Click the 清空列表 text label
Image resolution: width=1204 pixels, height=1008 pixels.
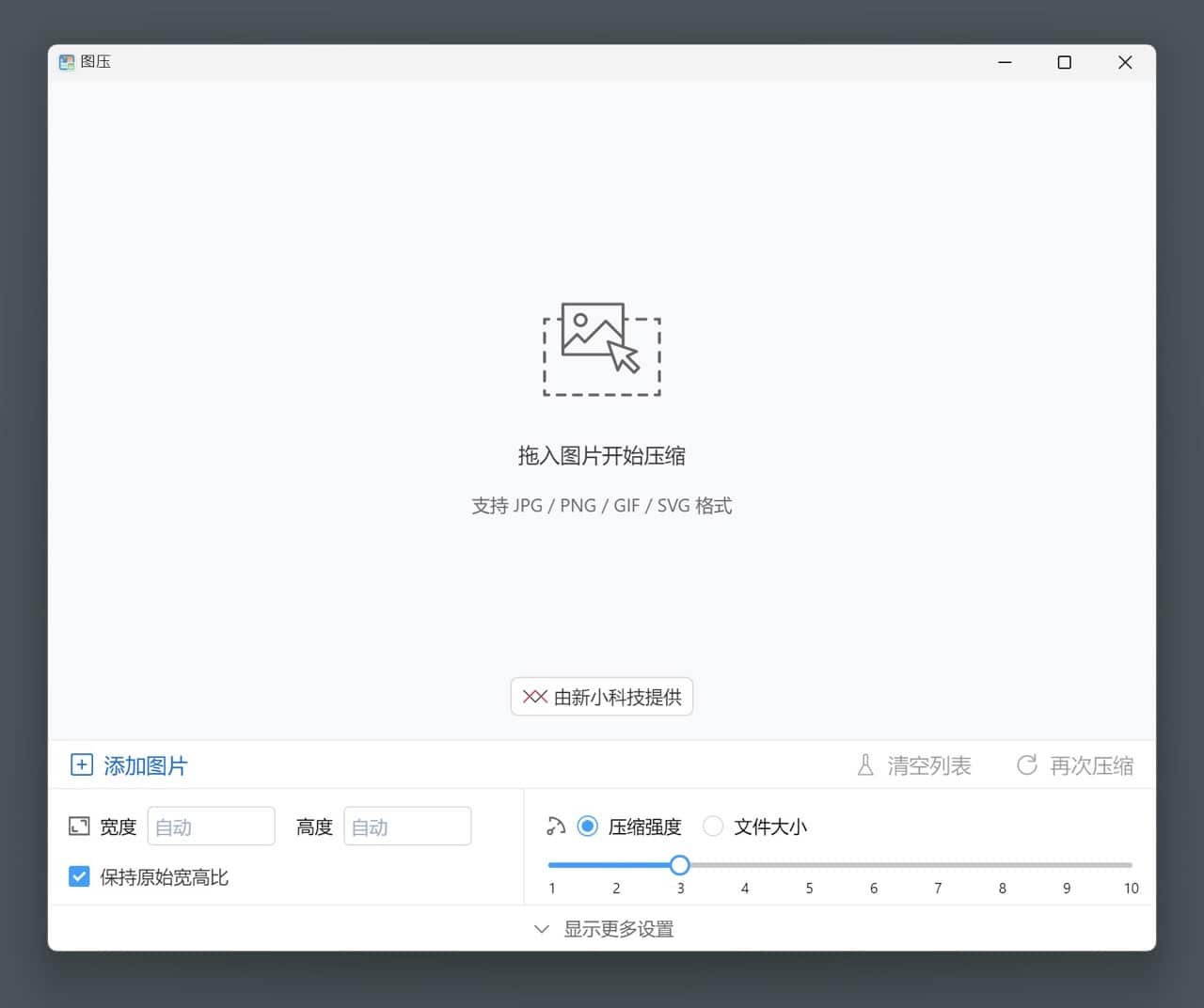point(929,766)
